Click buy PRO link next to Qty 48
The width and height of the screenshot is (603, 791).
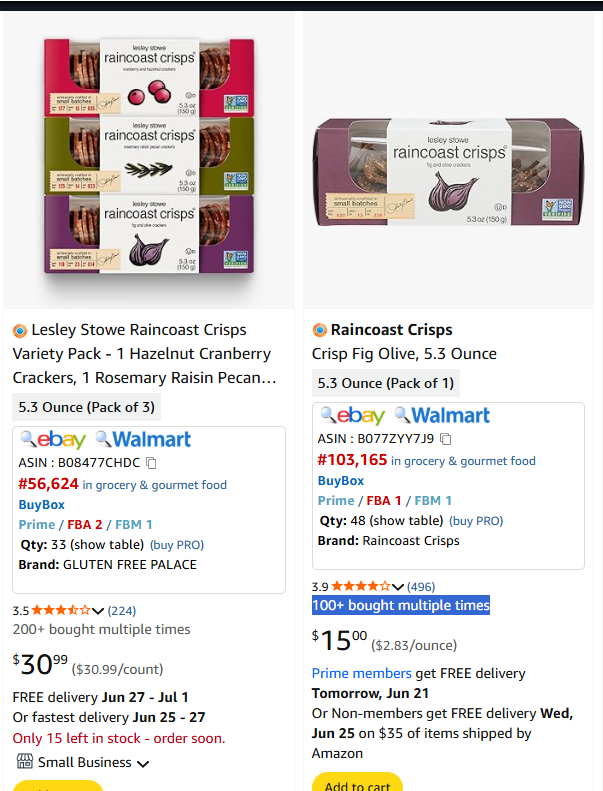coord(476,521)
